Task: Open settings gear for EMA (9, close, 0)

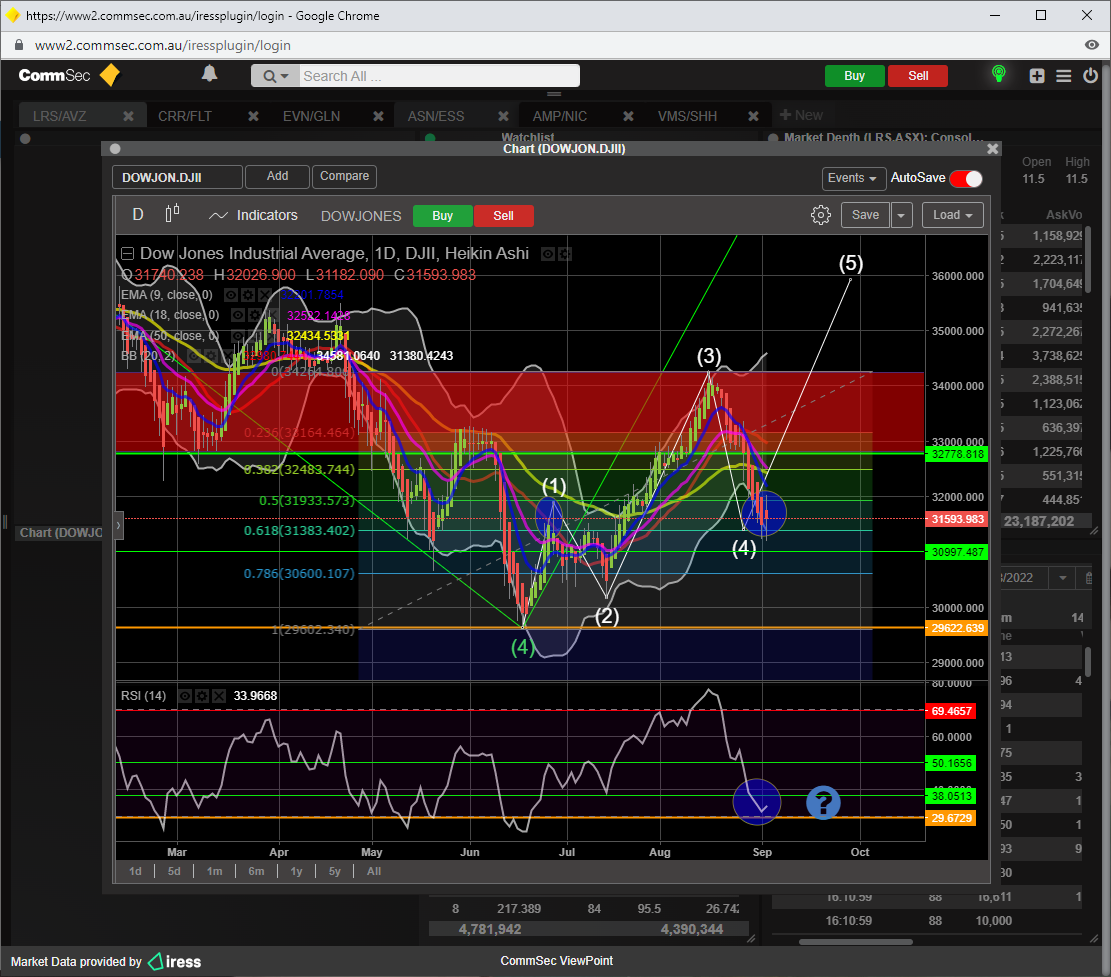Action: pyautogui.click(x=247, y=295)
